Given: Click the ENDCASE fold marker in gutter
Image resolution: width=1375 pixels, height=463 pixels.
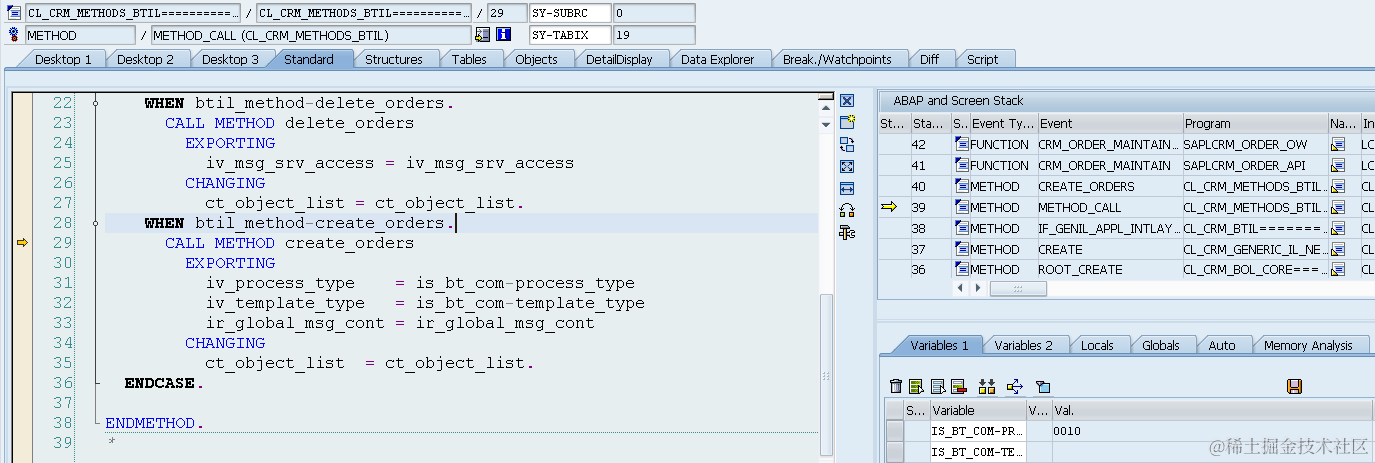Looking at the screenshot, I should pyautogui.click(x=96, y=383).
